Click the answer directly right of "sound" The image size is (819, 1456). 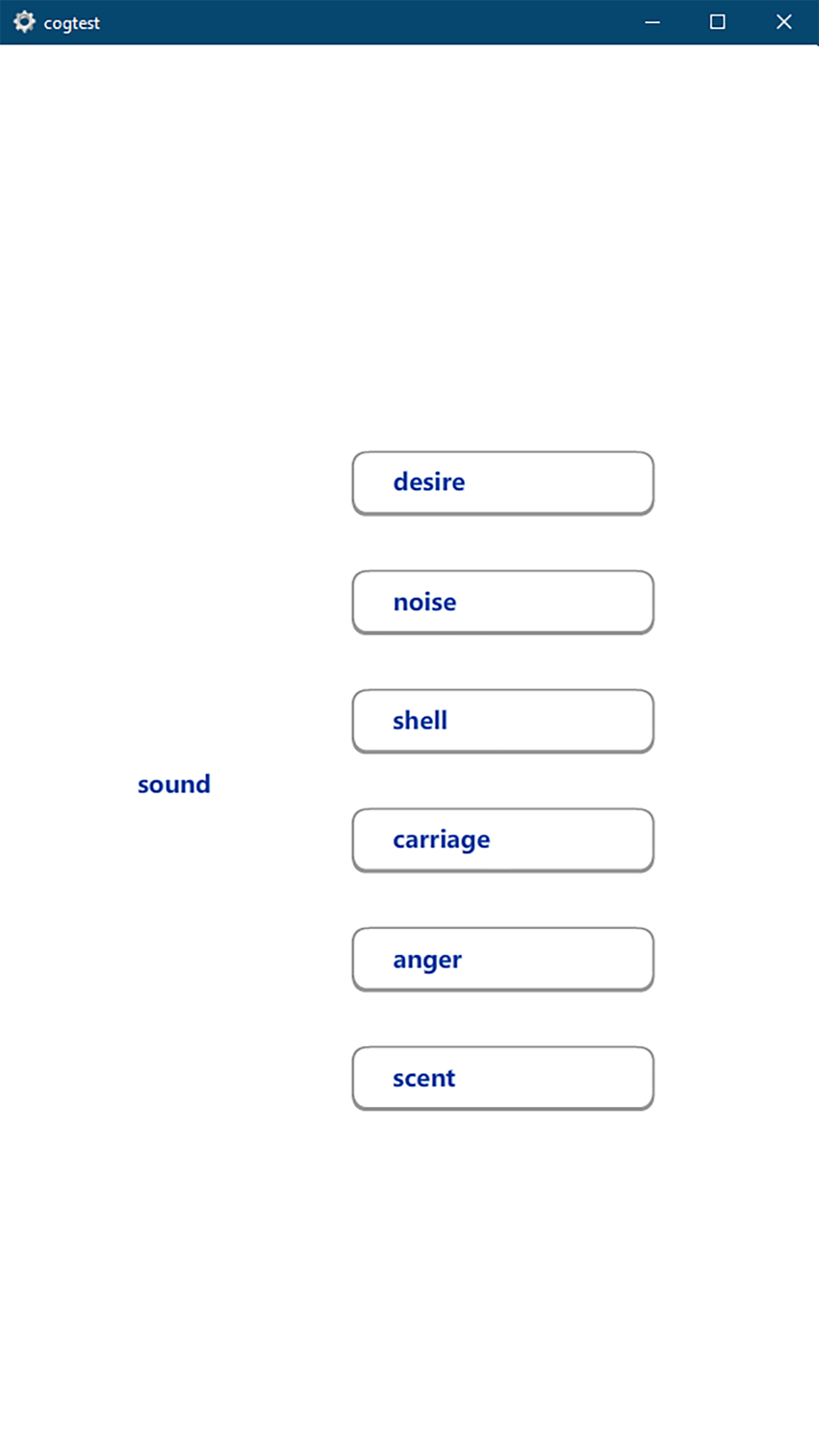(502, 840)
